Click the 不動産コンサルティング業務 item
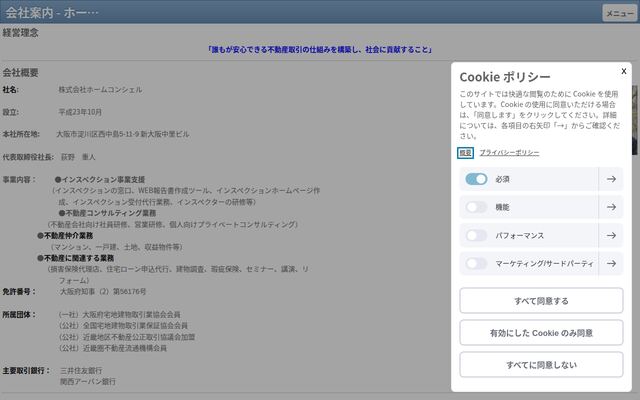This screenshot has height=400, width=640. point(107,213)
